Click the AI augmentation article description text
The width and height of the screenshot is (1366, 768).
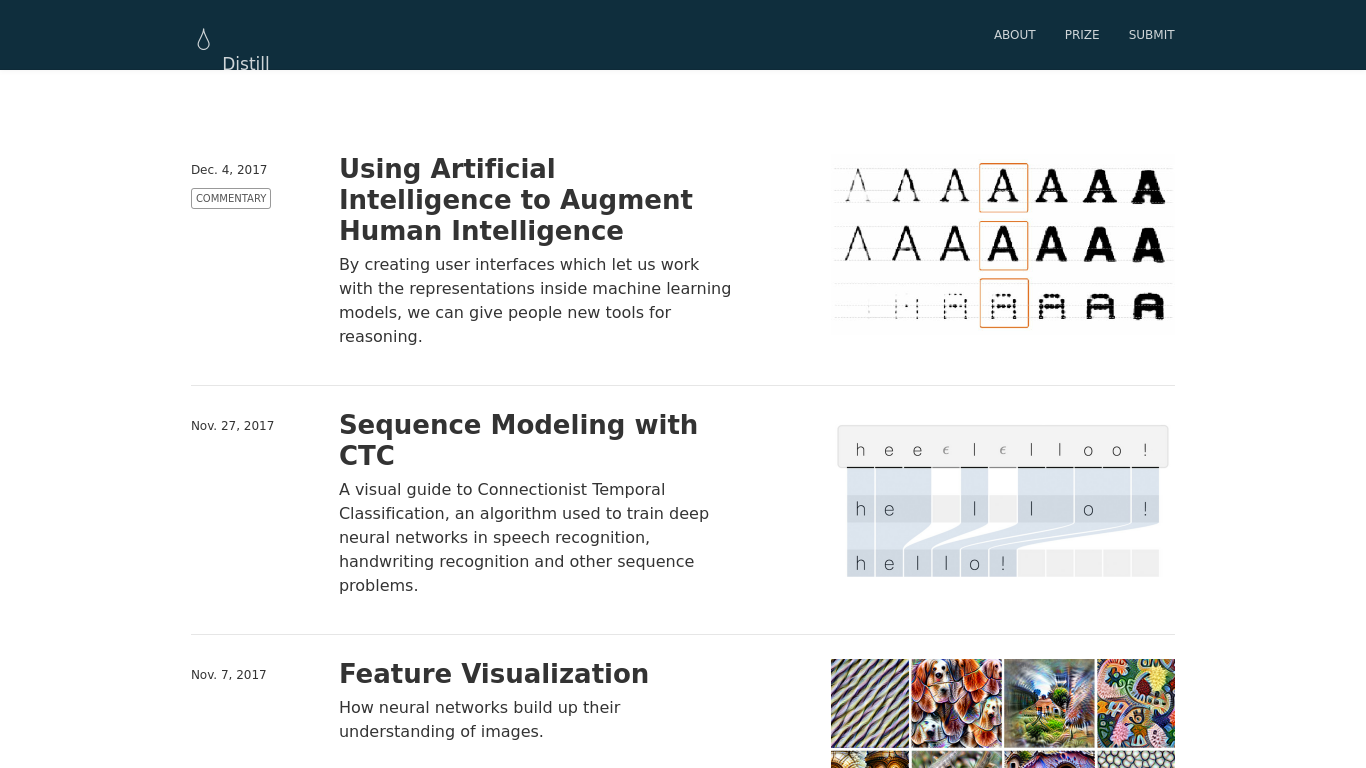pos(535,300)
